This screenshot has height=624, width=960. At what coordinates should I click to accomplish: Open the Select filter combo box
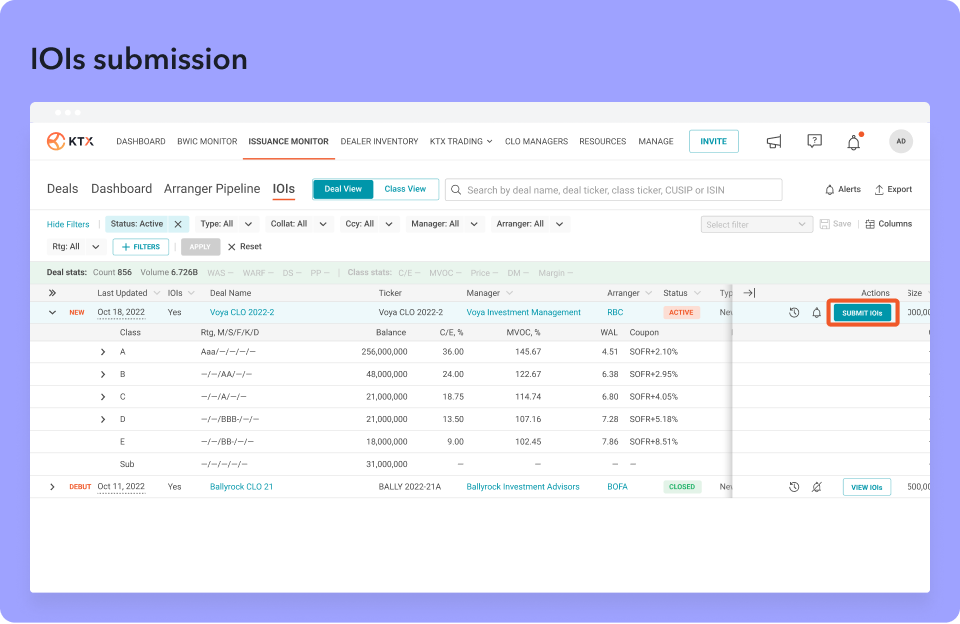click(756, 225)
